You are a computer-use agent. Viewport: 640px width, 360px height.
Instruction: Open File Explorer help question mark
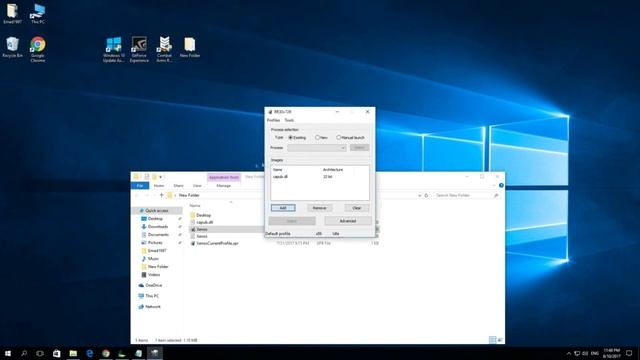501,186
